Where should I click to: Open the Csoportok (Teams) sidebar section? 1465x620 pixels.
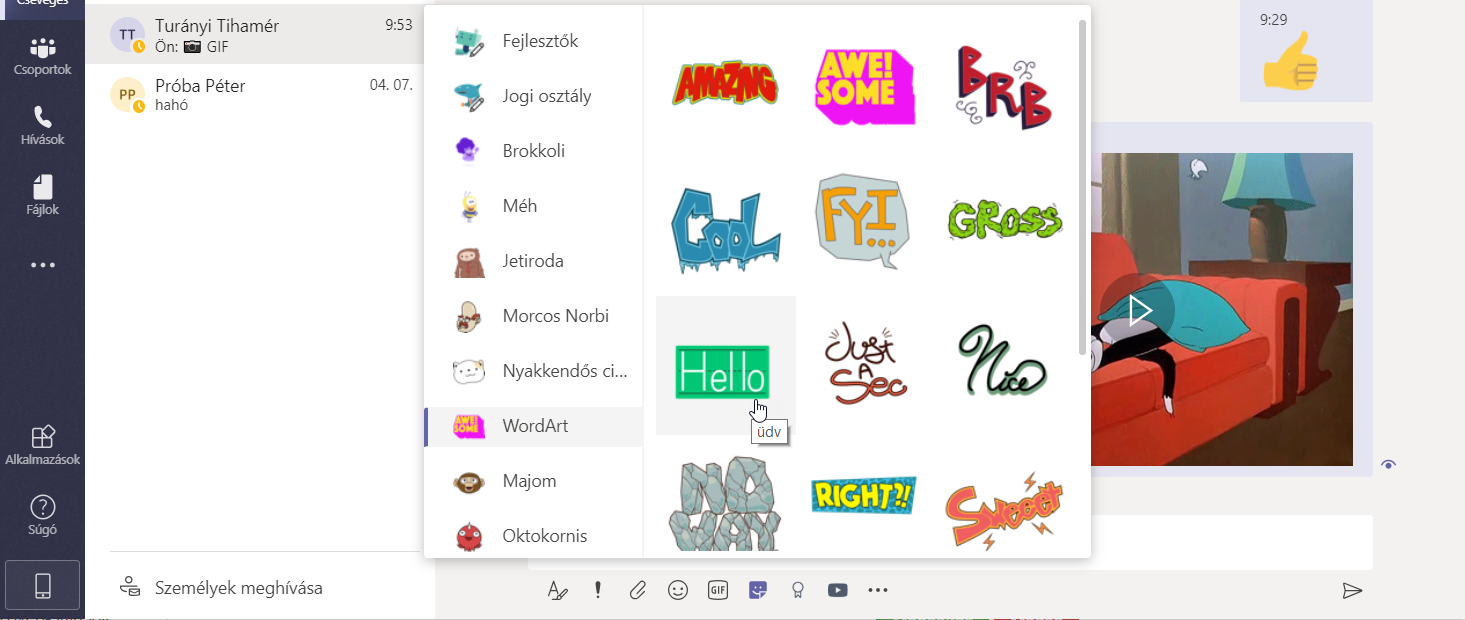coord(42,57)
